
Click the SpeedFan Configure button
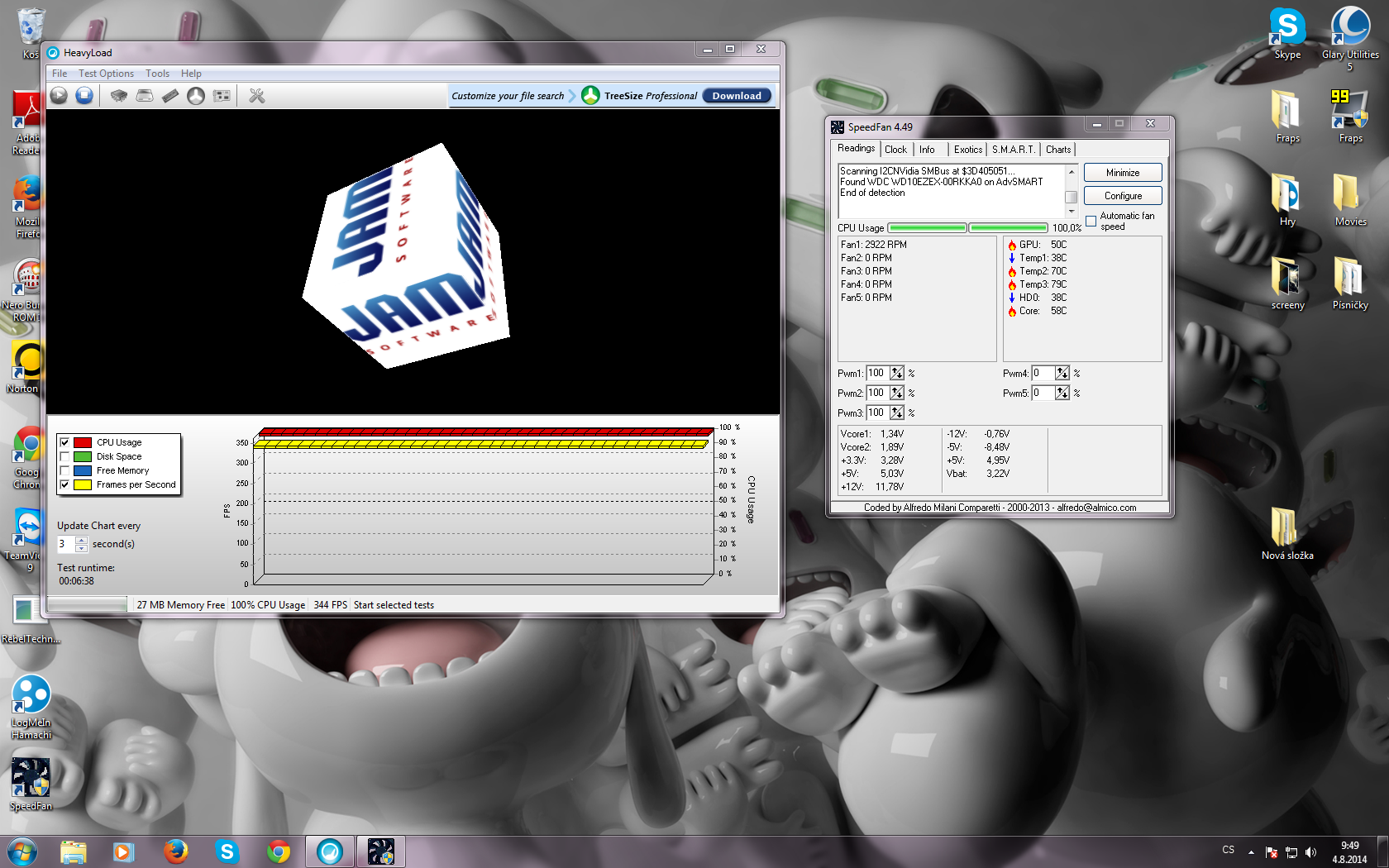[x=1123, y=196]
